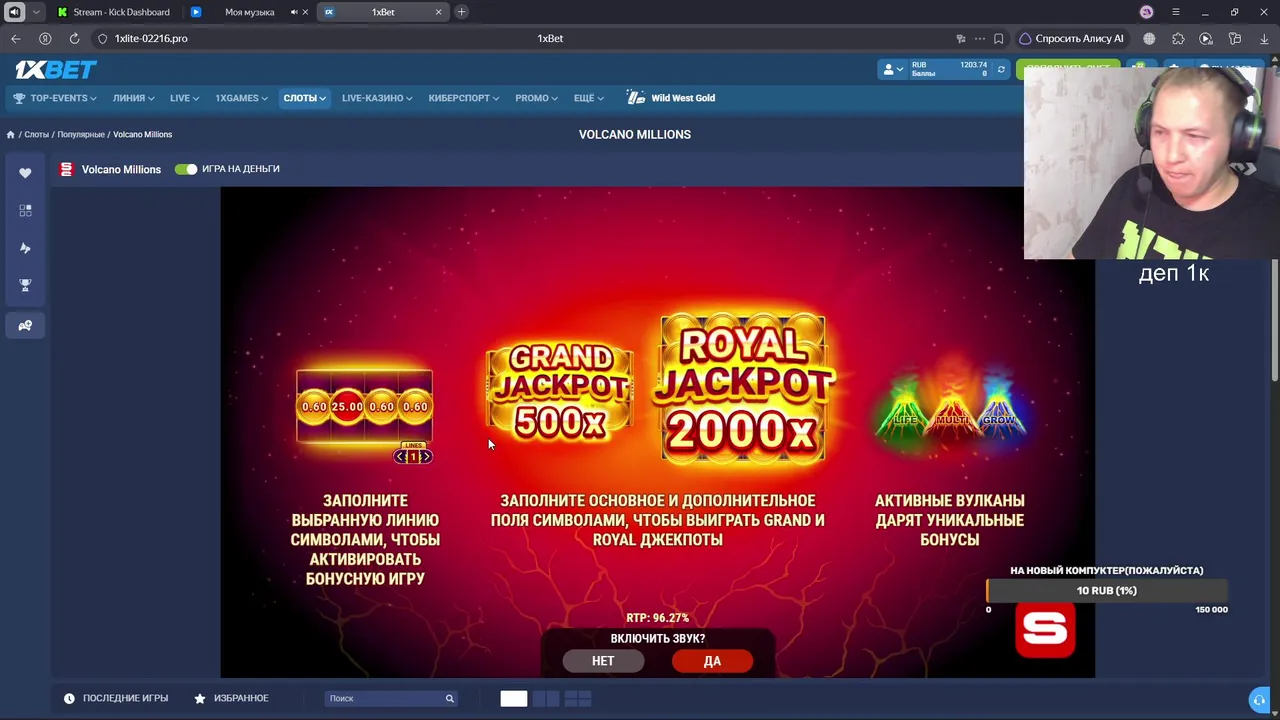
Task: Open a new browser tab
Action: [461, 12]
